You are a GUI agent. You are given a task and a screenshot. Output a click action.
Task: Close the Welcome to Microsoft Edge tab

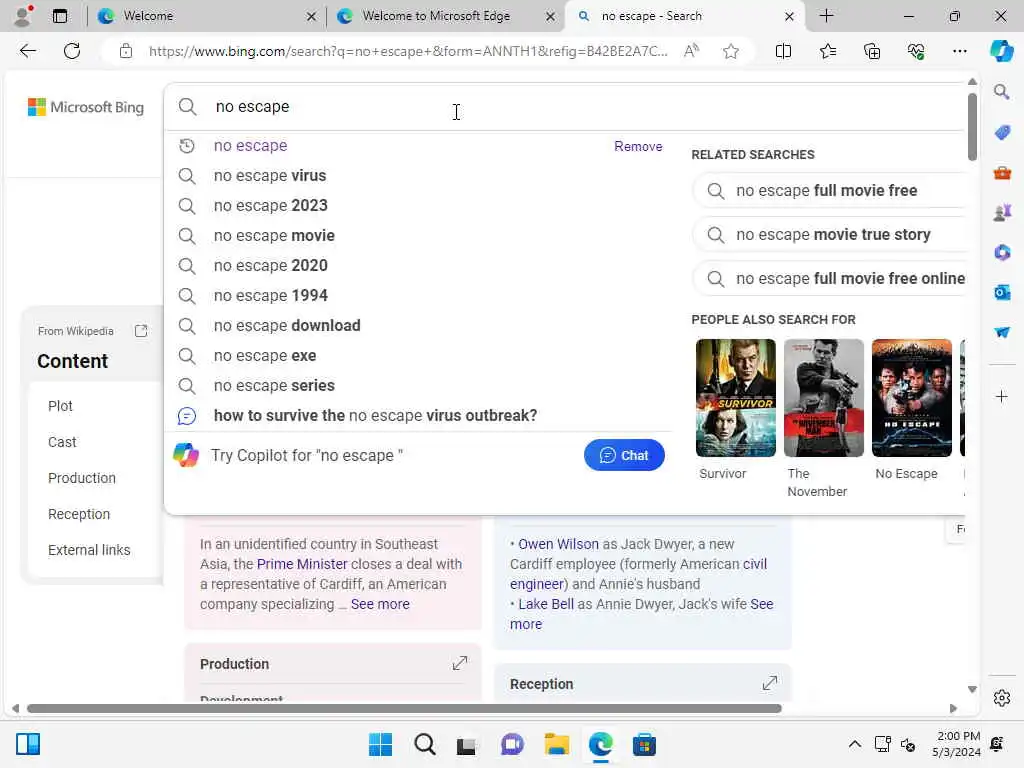(x=550, y=16)
